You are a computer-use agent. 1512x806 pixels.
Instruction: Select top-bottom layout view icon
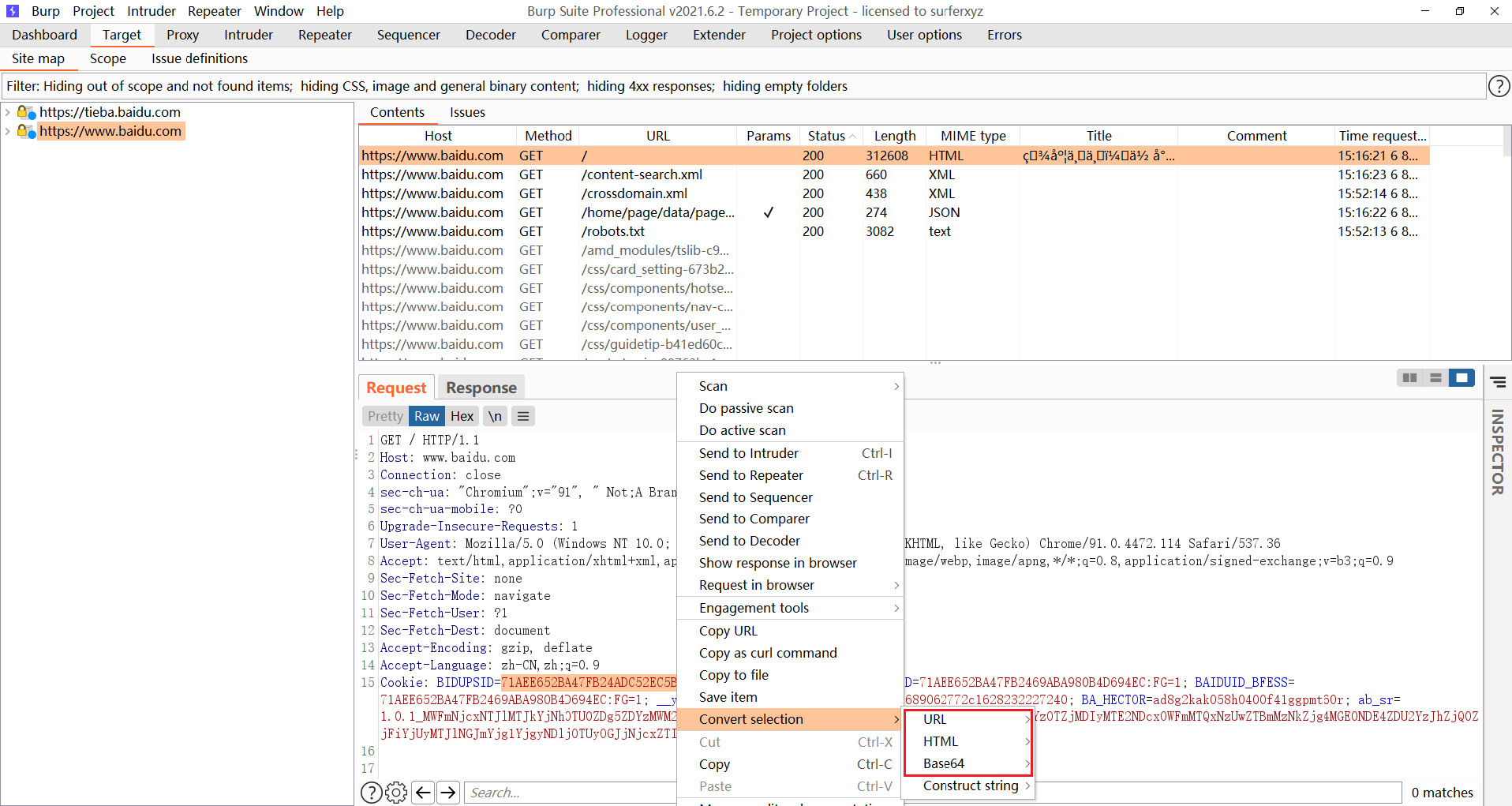click(x=1435, y=378)
